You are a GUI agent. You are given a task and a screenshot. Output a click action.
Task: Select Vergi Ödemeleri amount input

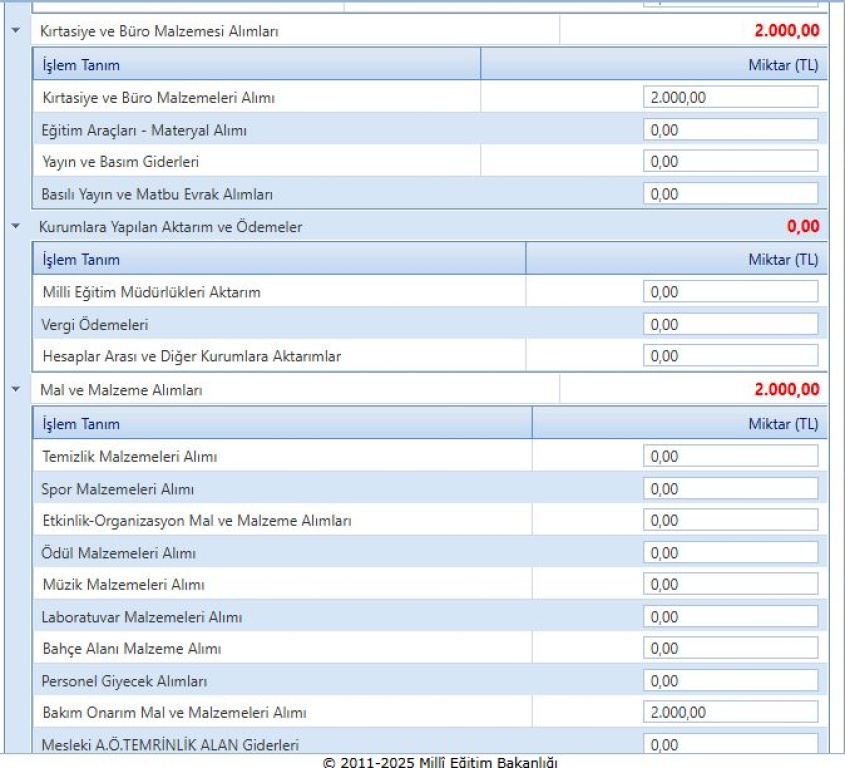click(730, 324)
